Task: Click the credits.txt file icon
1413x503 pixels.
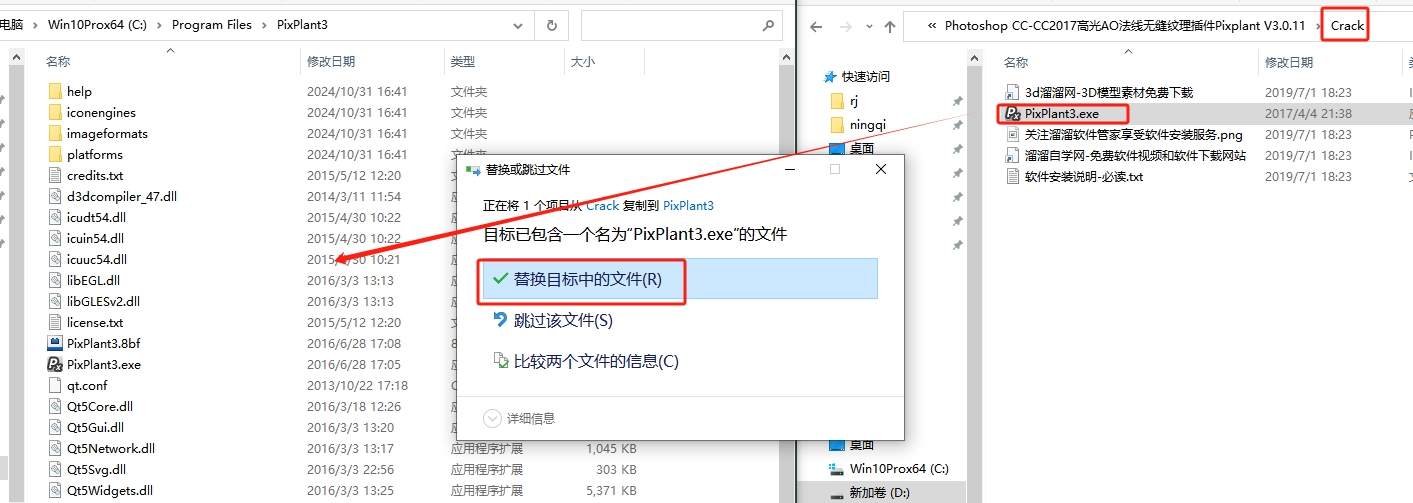Action: [x=56, y=175]
